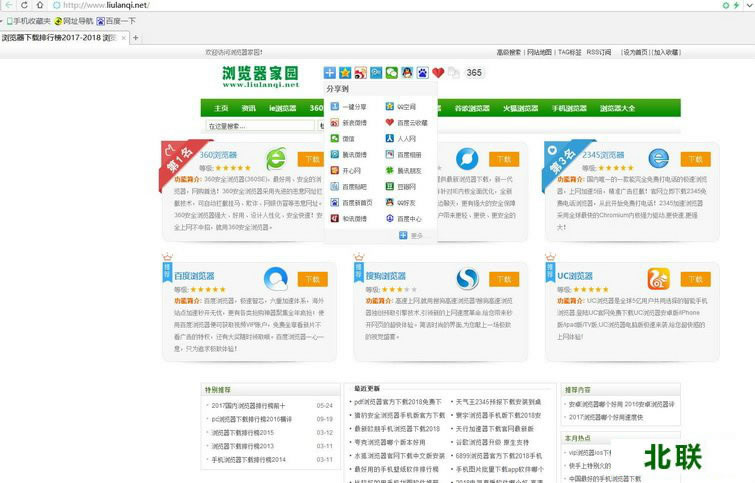Click the 网站地图 link at the top

(x=539, y=52)
